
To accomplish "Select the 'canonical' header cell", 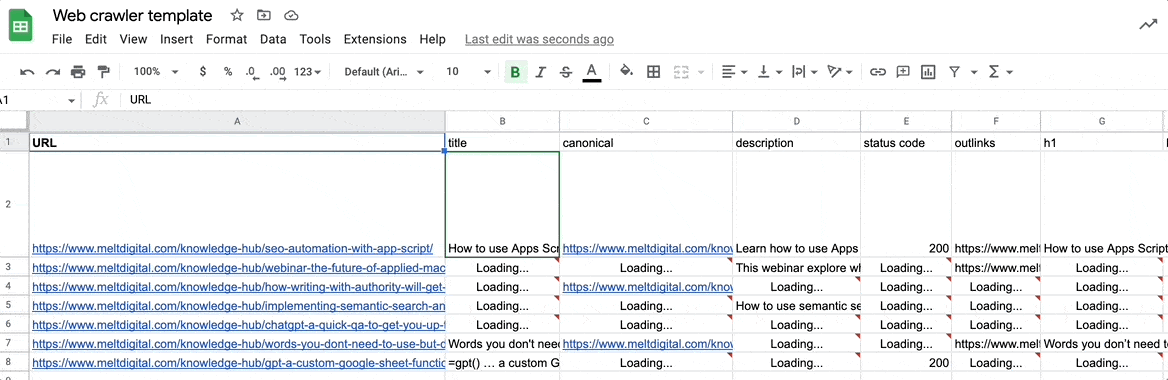I will (x=646, y=142).
